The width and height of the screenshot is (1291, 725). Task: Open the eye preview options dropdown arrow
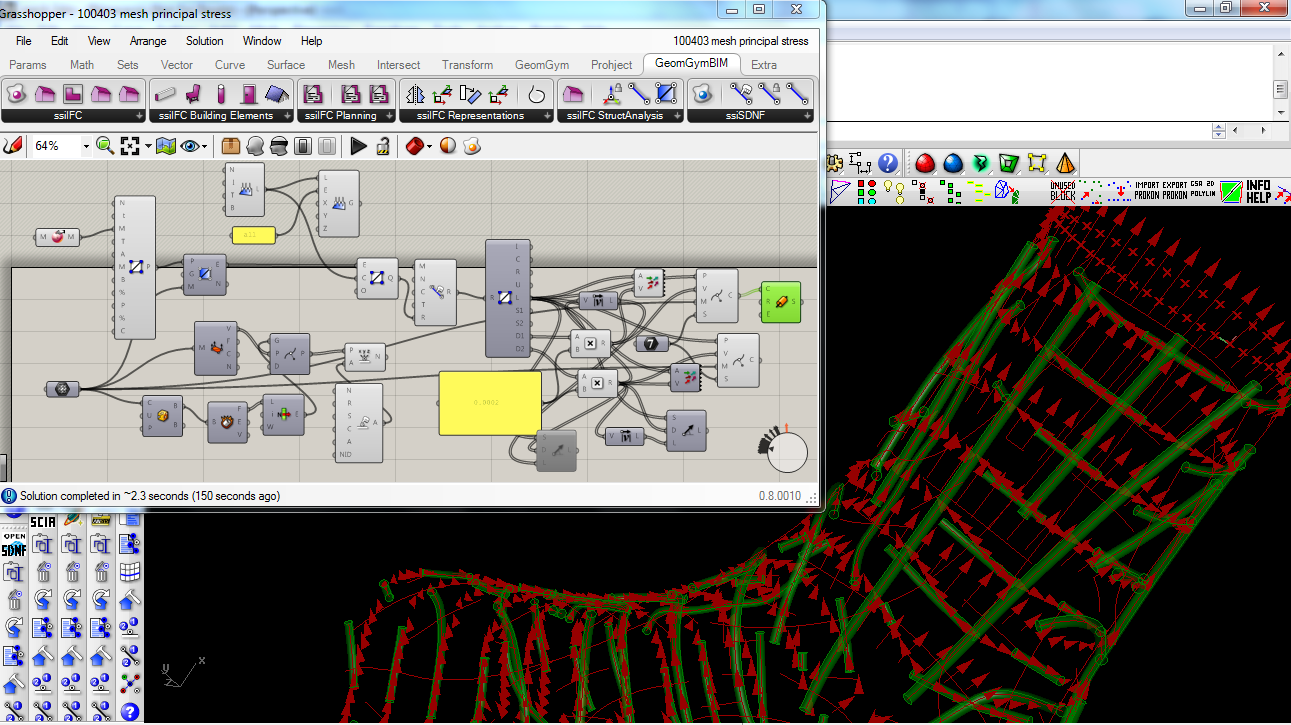click(204, 146)
